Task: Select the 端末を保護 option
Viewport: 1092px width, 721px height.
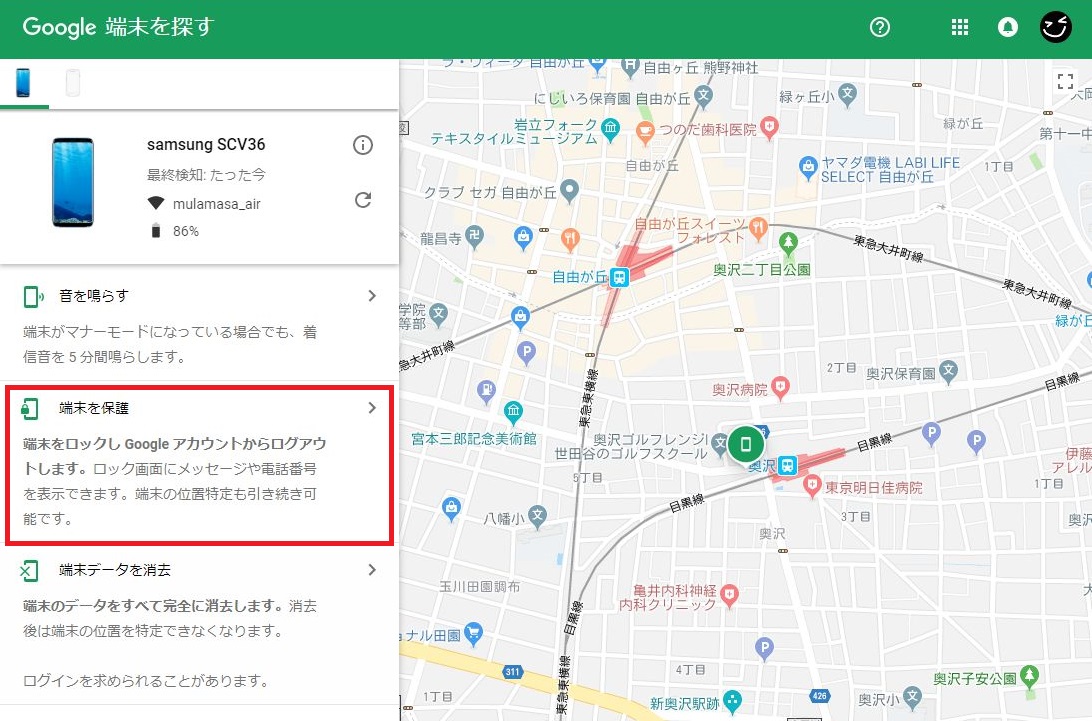Action: click(200, 465)
